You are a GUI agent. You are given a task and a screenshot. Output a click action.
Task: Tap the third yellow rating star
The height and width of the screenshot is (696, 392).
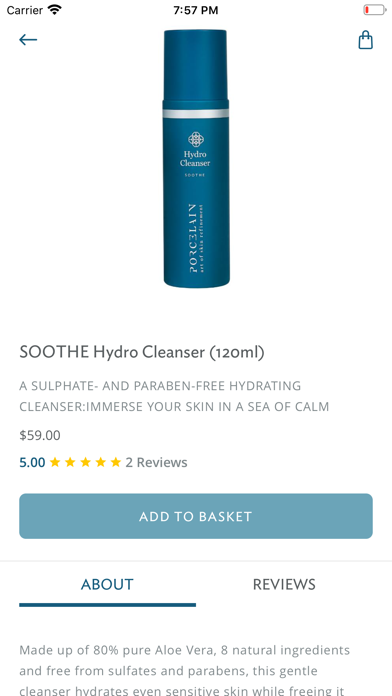[x=85, y=463]
